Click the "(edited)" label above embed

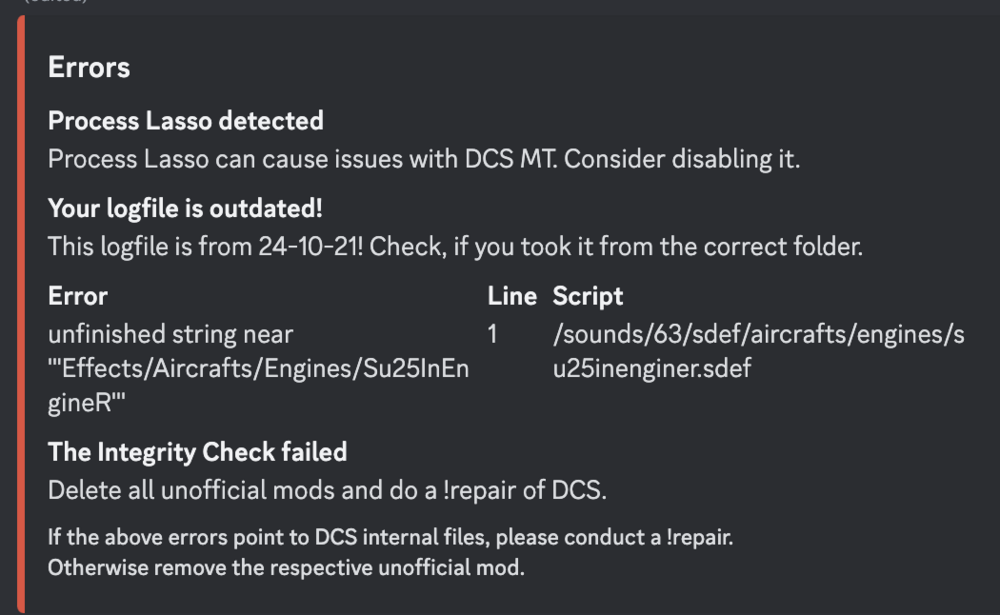[x=55, y=3]
